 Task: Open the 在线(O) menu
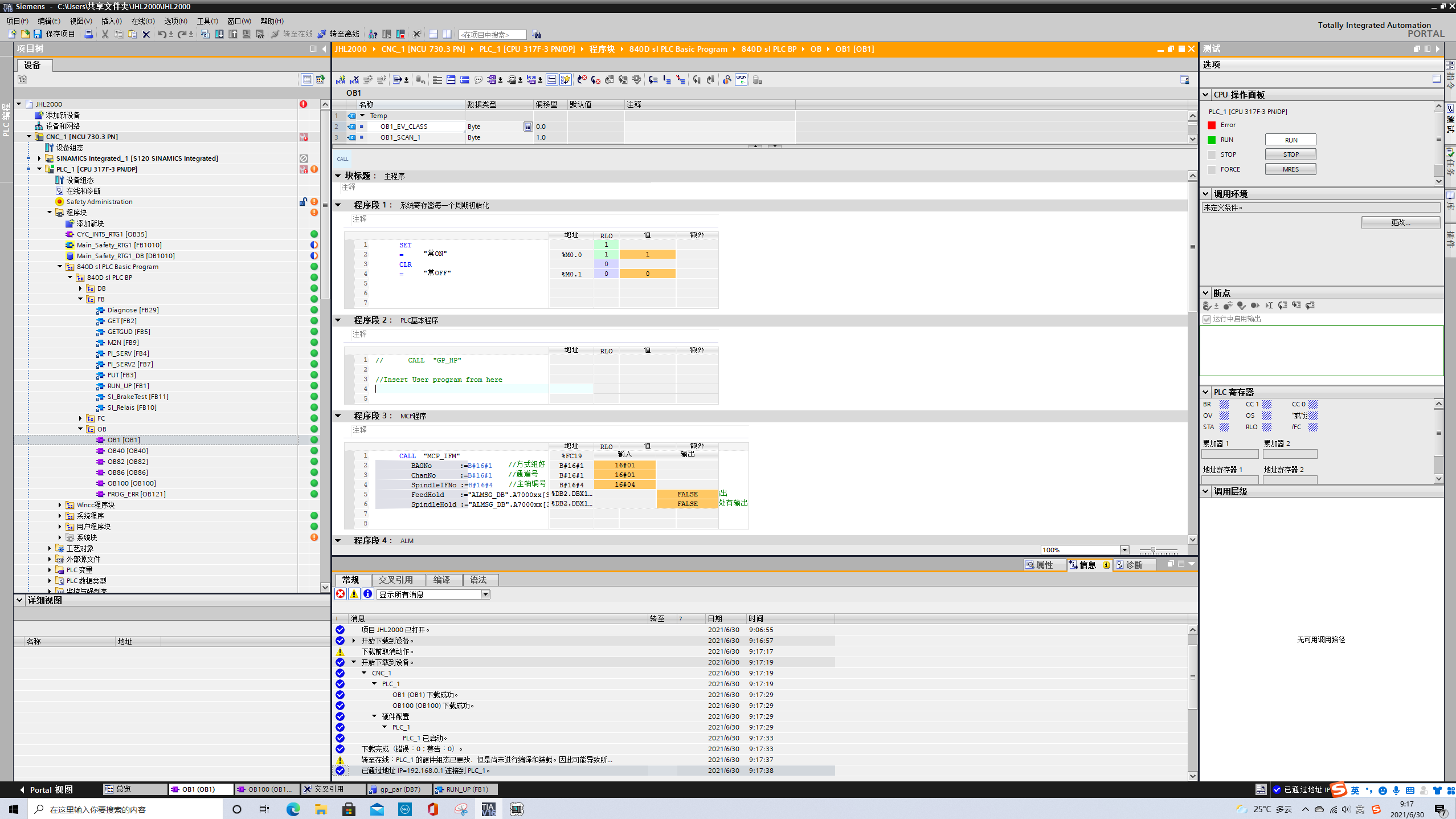(x=142, y=21)
